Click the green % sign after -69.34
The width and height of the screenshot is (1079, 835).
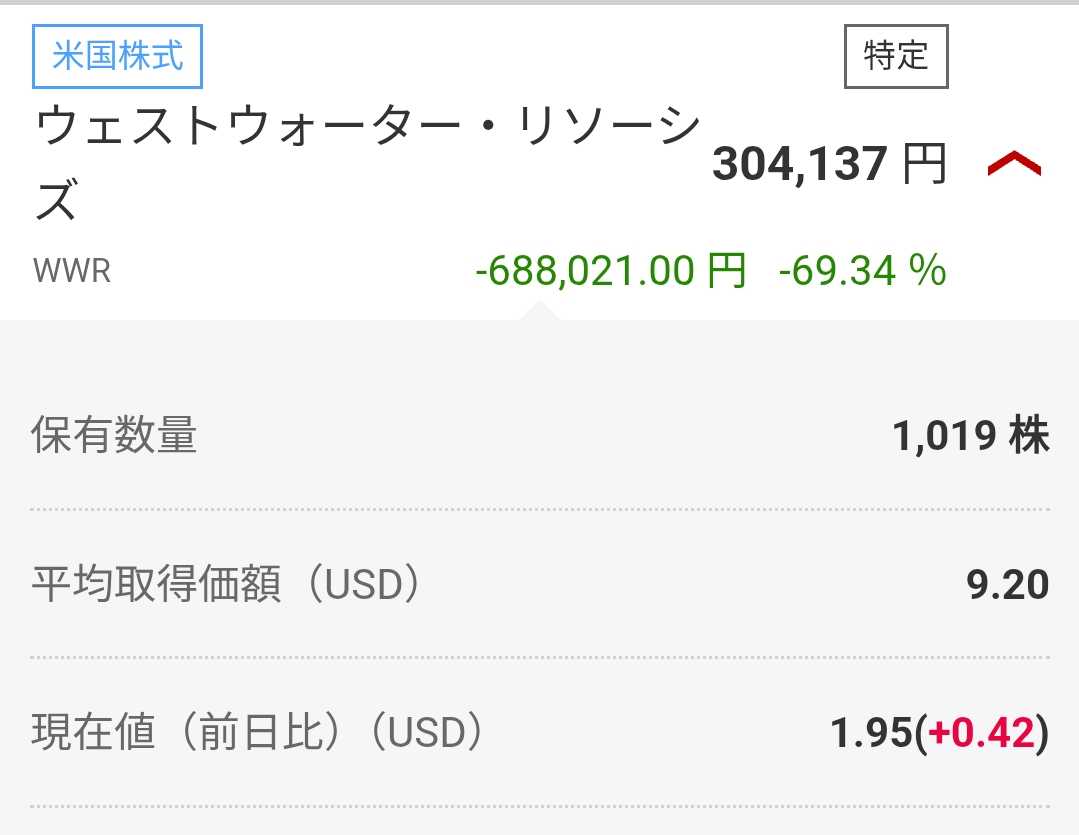(929, 271)
